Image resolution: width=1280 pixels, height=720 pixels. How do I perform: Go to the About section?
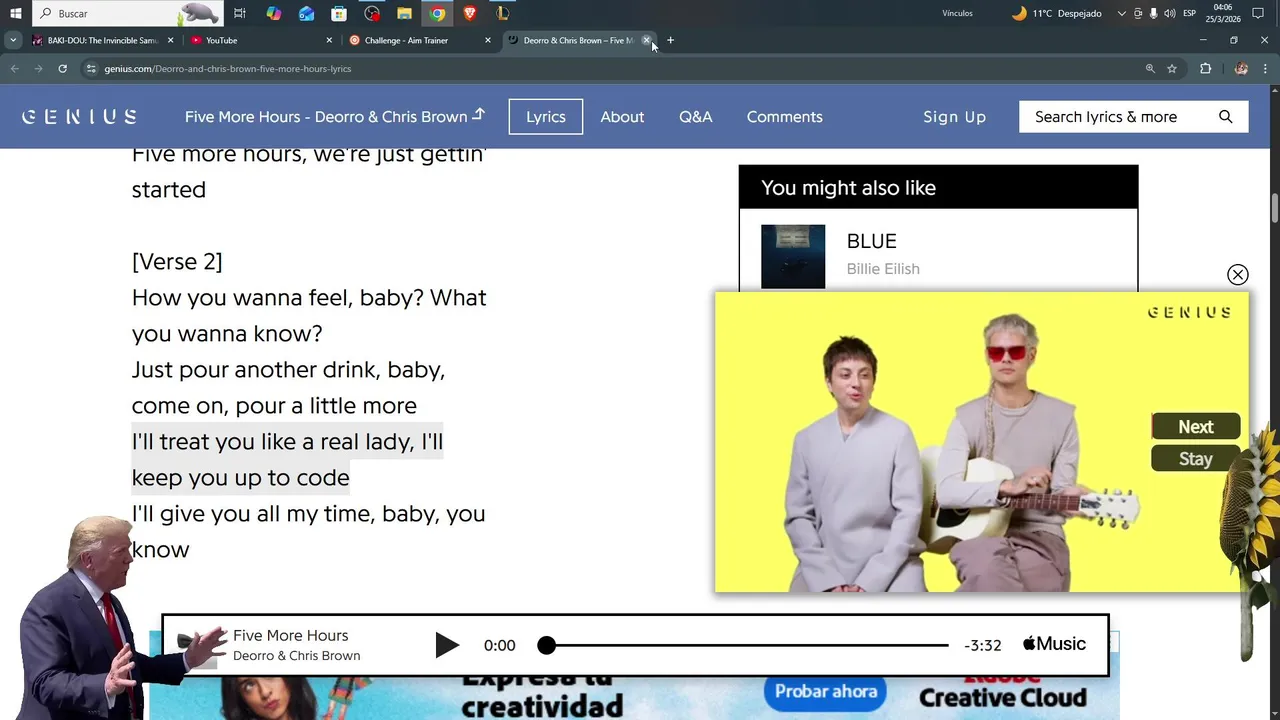(x=622, y=116)
